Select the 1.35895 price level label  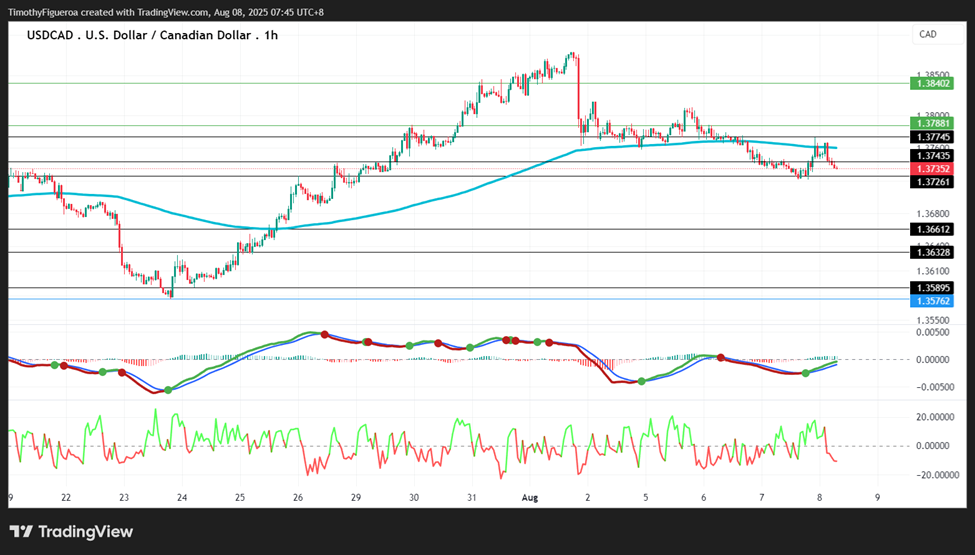pos(931,288)
